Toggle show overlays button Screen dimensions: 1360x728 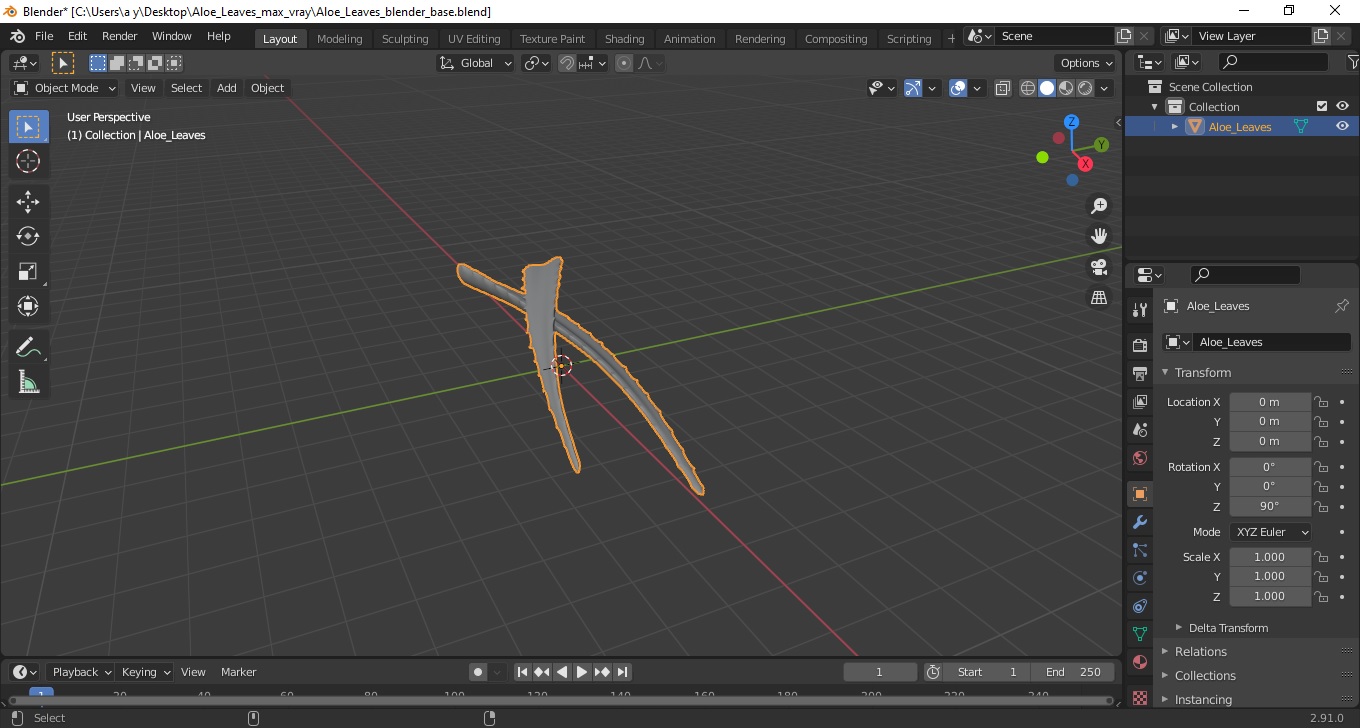958,88
